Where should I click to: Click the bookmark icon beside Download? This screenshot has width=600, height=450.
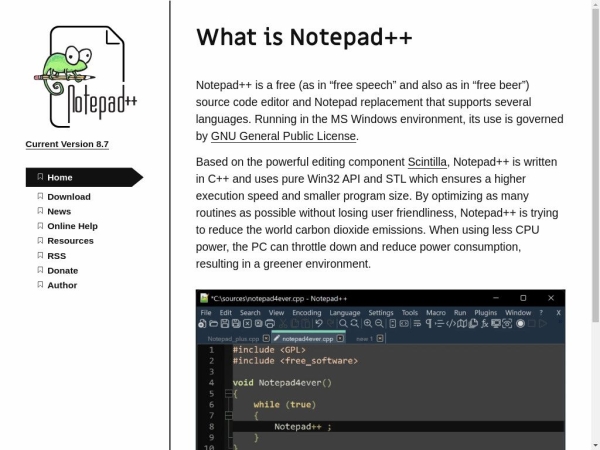40,196
